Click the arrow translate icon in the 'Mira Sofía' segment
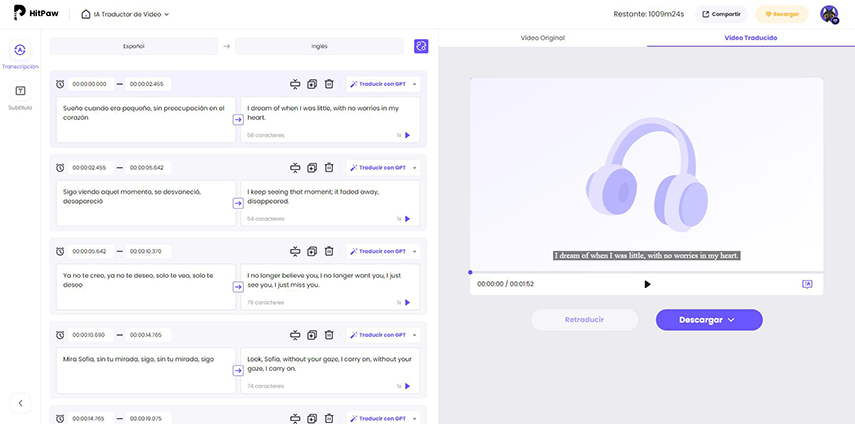Image resolution: width=855 pixels, height=424 pixels. 238,371
